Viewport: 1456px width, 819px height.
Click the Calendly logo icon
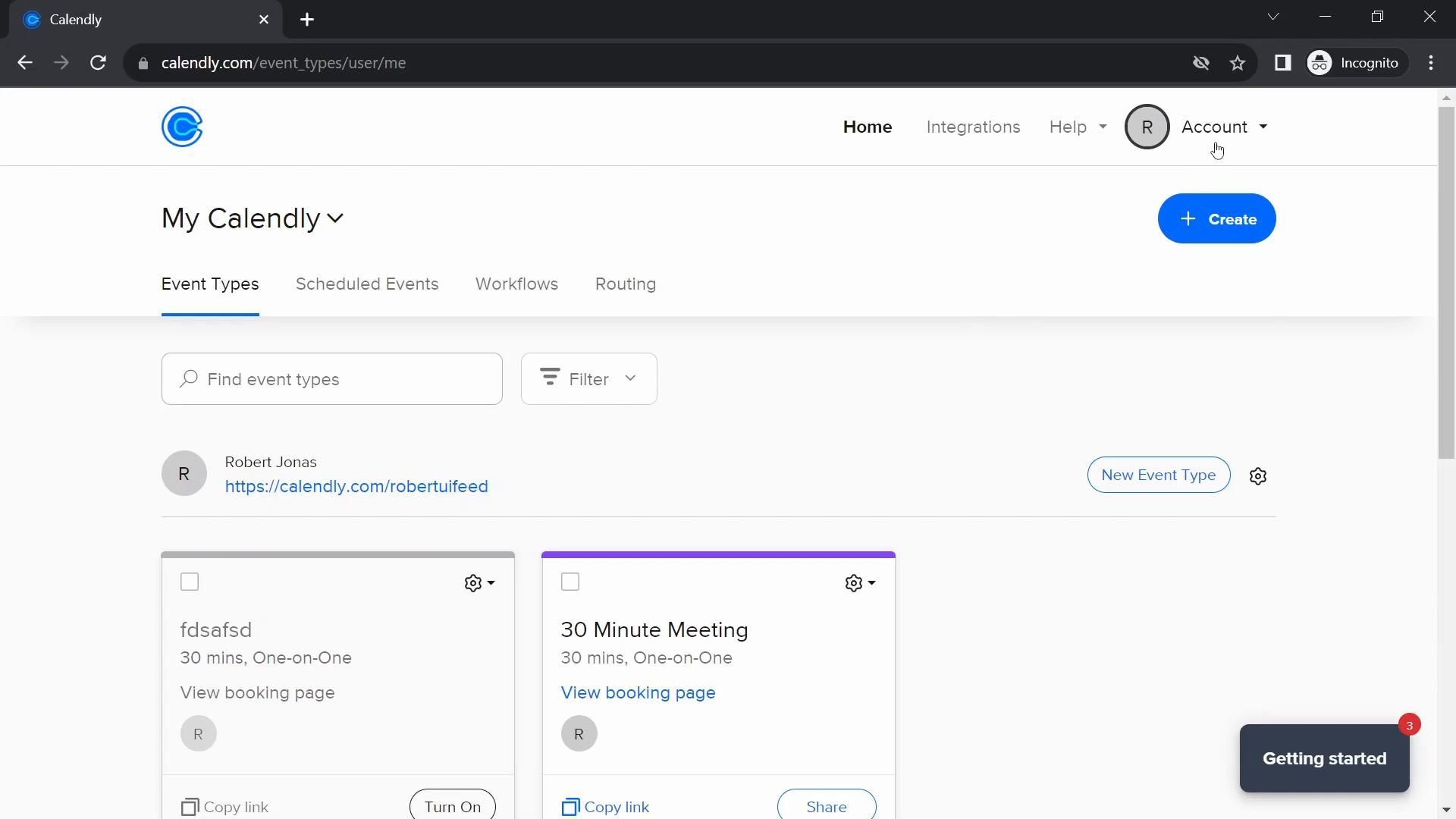pos(182,127)
